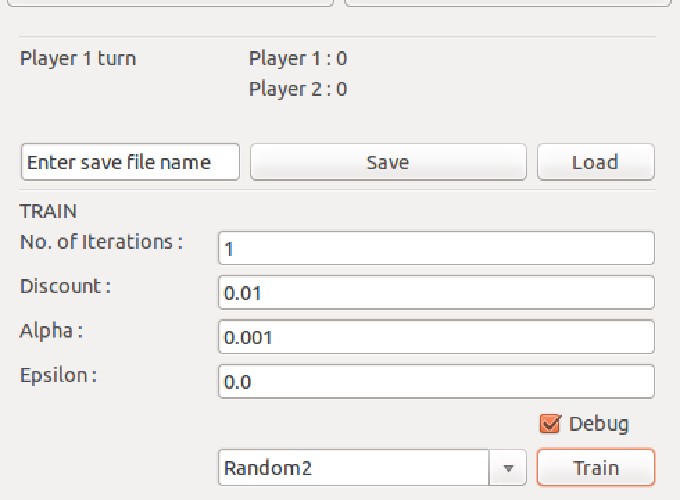Screen dimensions: 680x500
Task: Click the Debug label text
Action: (x=598, y=424)
